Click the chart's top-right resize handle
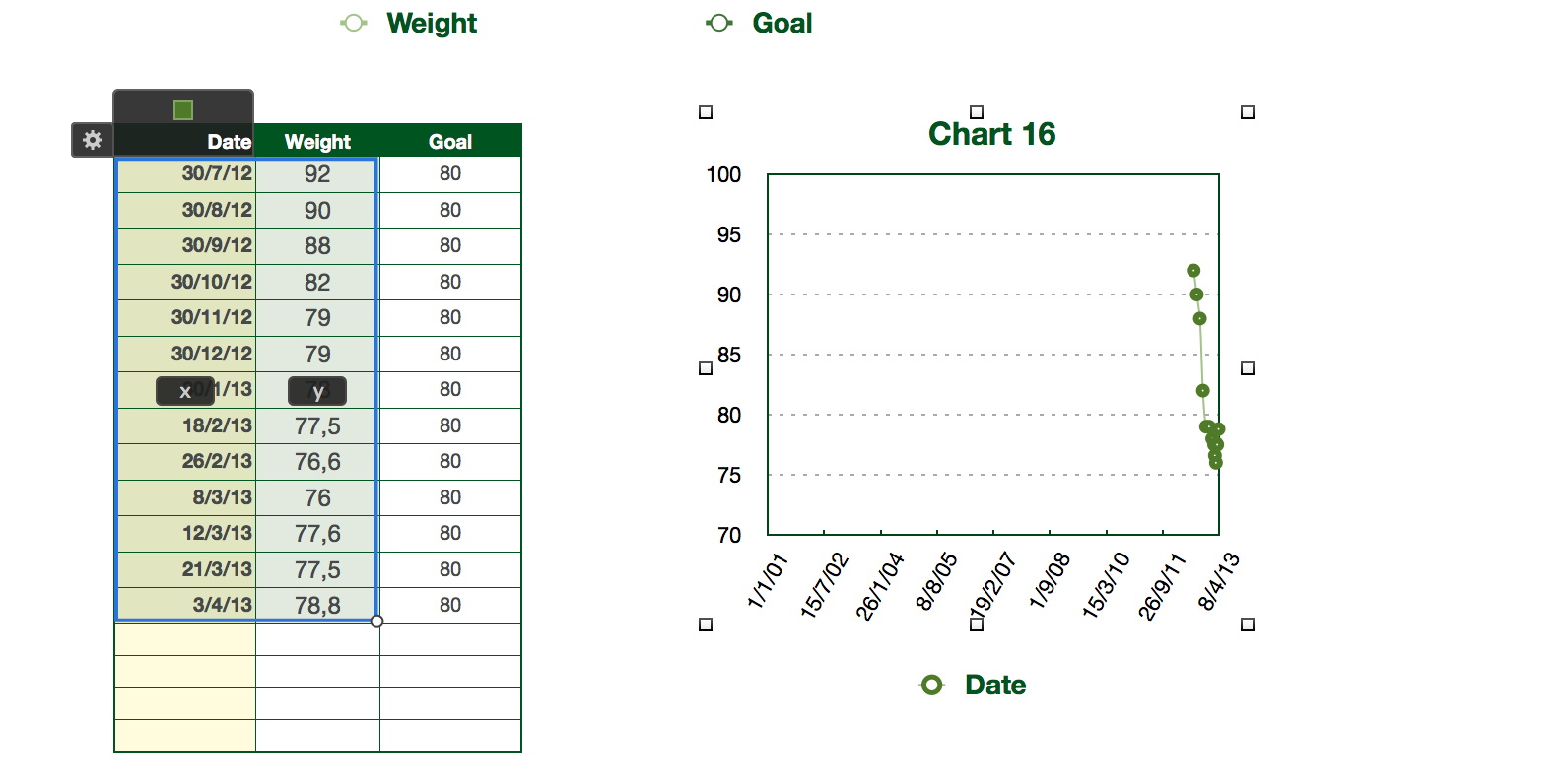 pyautogui.click(x=1248, y=112)
